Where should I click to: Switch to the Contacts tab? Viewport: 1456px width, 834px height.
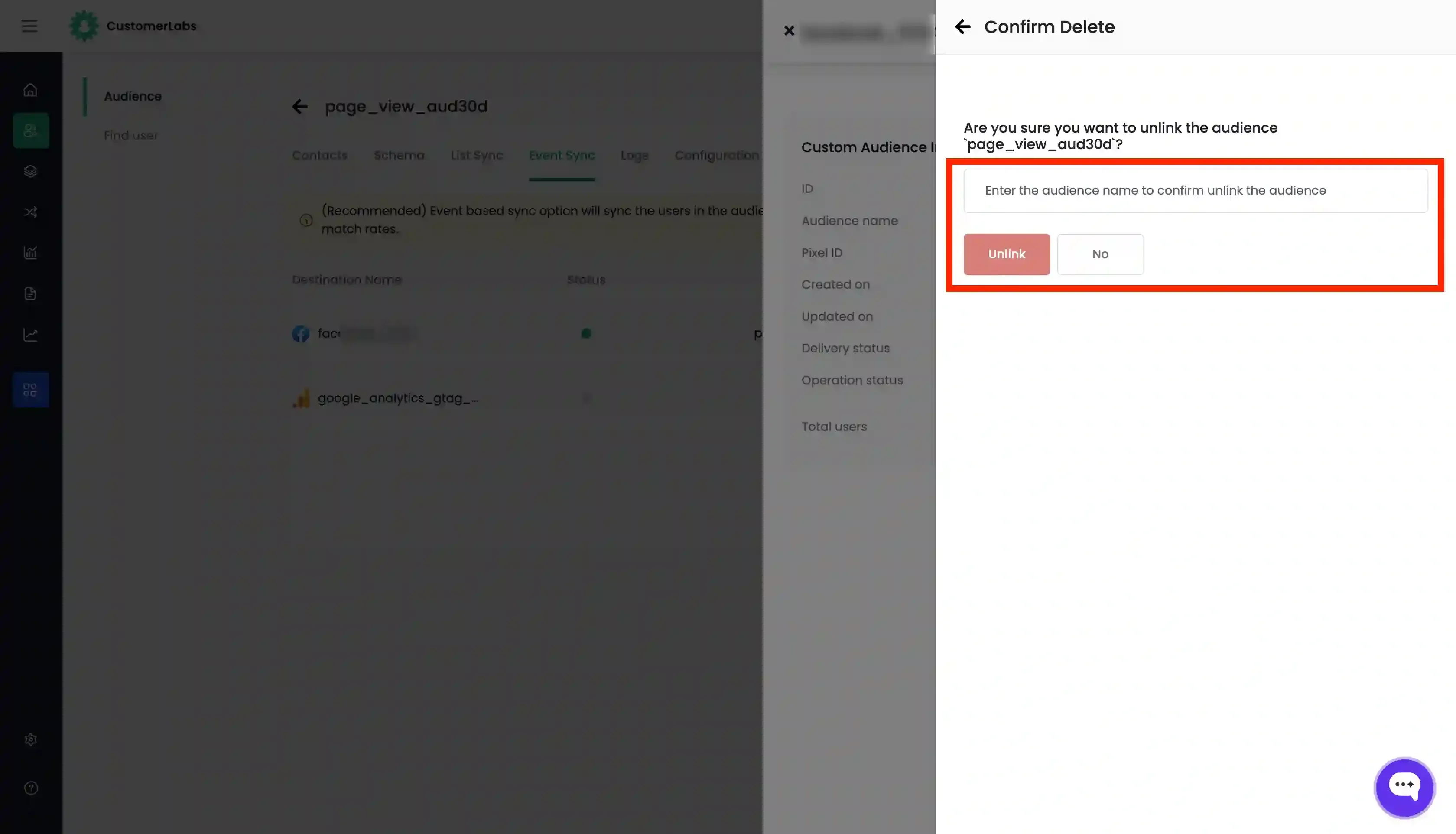319,155
